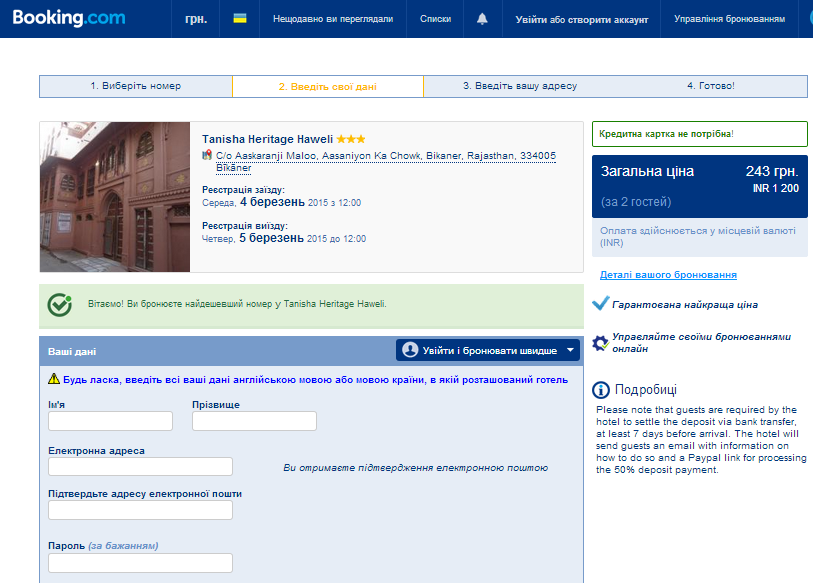Click blue checkmark Гарантована найкраща ціна icon
This screenshot has width=813, height=583.
(x=600, y=303)
